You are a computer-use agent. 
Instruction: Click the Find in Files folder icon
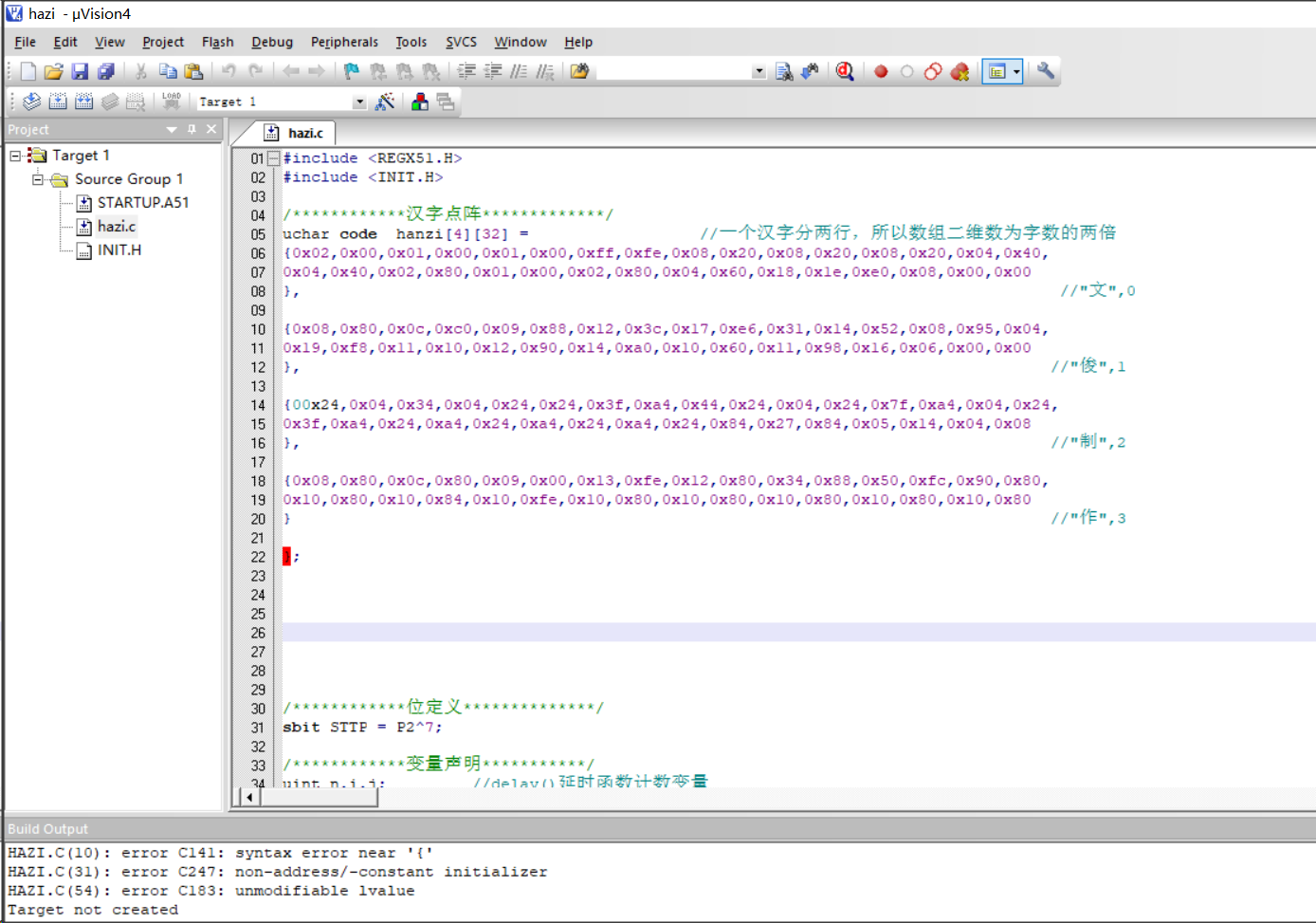(579, 71)
